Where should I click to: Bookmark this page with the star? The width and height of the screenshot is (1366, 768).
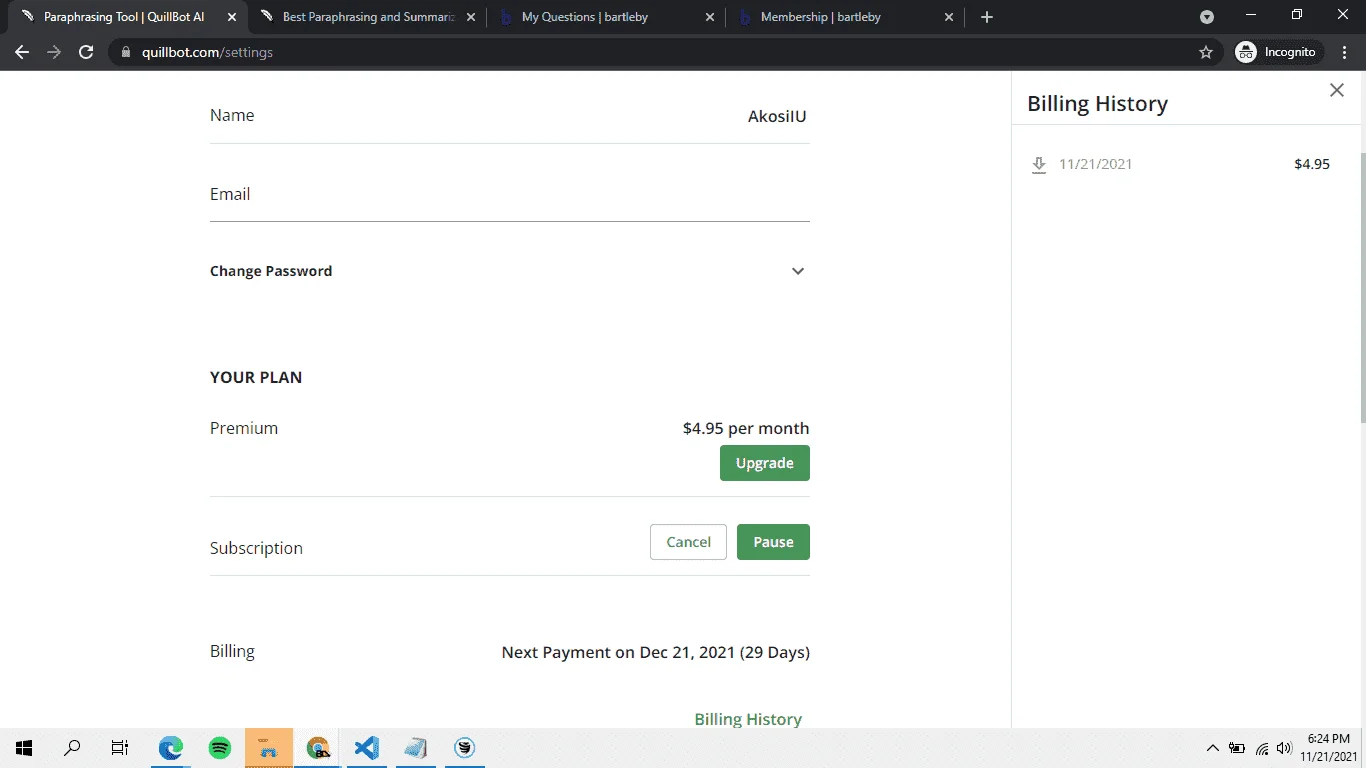coord(1206,52)
